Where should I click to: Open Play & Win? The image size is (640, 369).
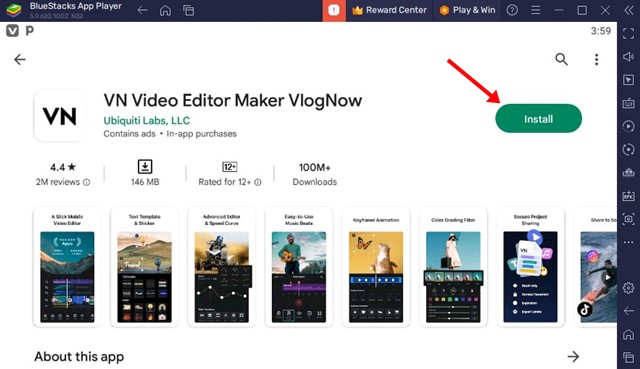468,10
